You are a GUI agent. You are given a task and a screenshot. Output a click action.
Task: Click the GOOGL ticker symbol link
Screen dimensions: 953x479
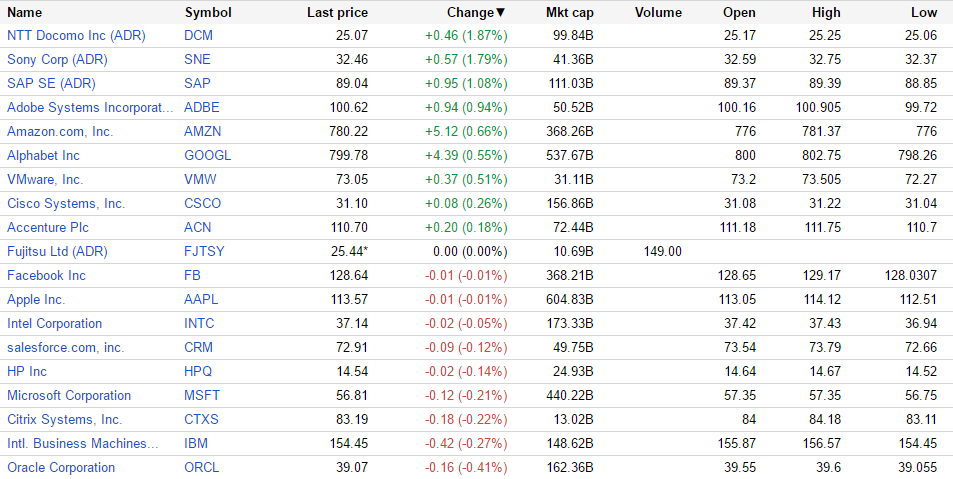pyautogui.click(x=207, y=155)
